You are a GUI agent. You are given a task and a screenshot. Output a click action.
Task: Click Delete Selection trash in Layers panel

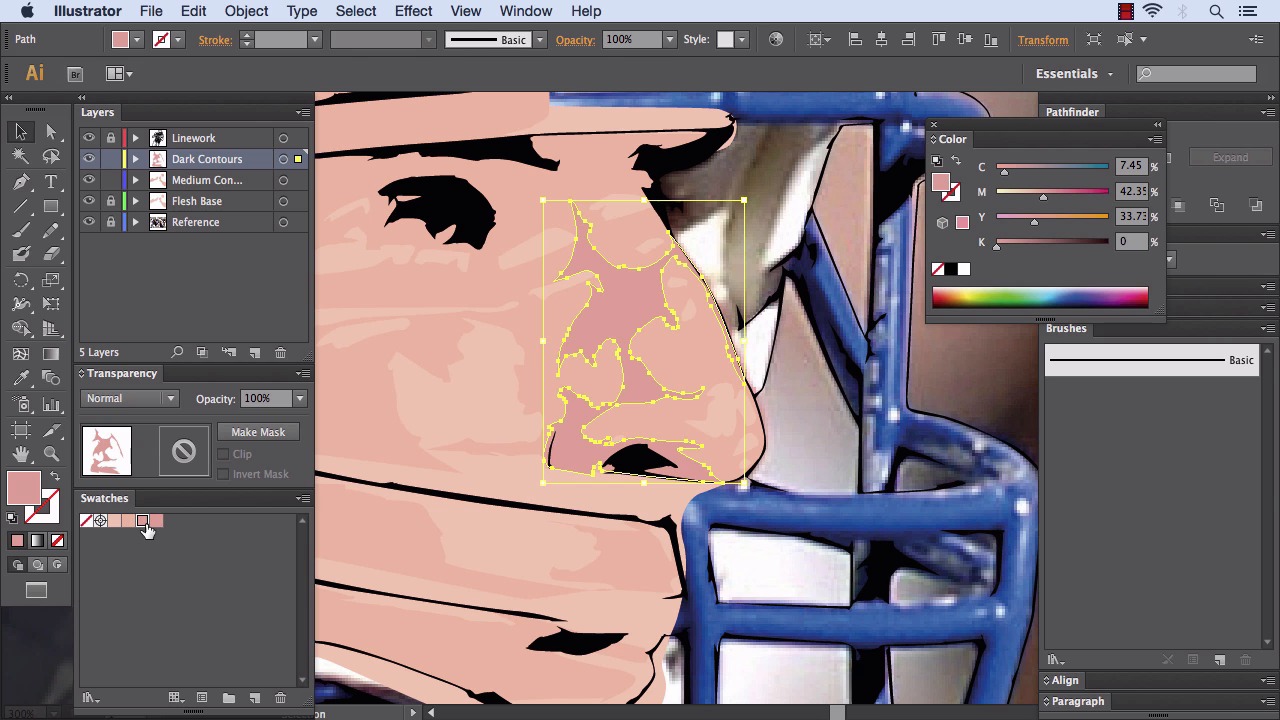point(281,353)
